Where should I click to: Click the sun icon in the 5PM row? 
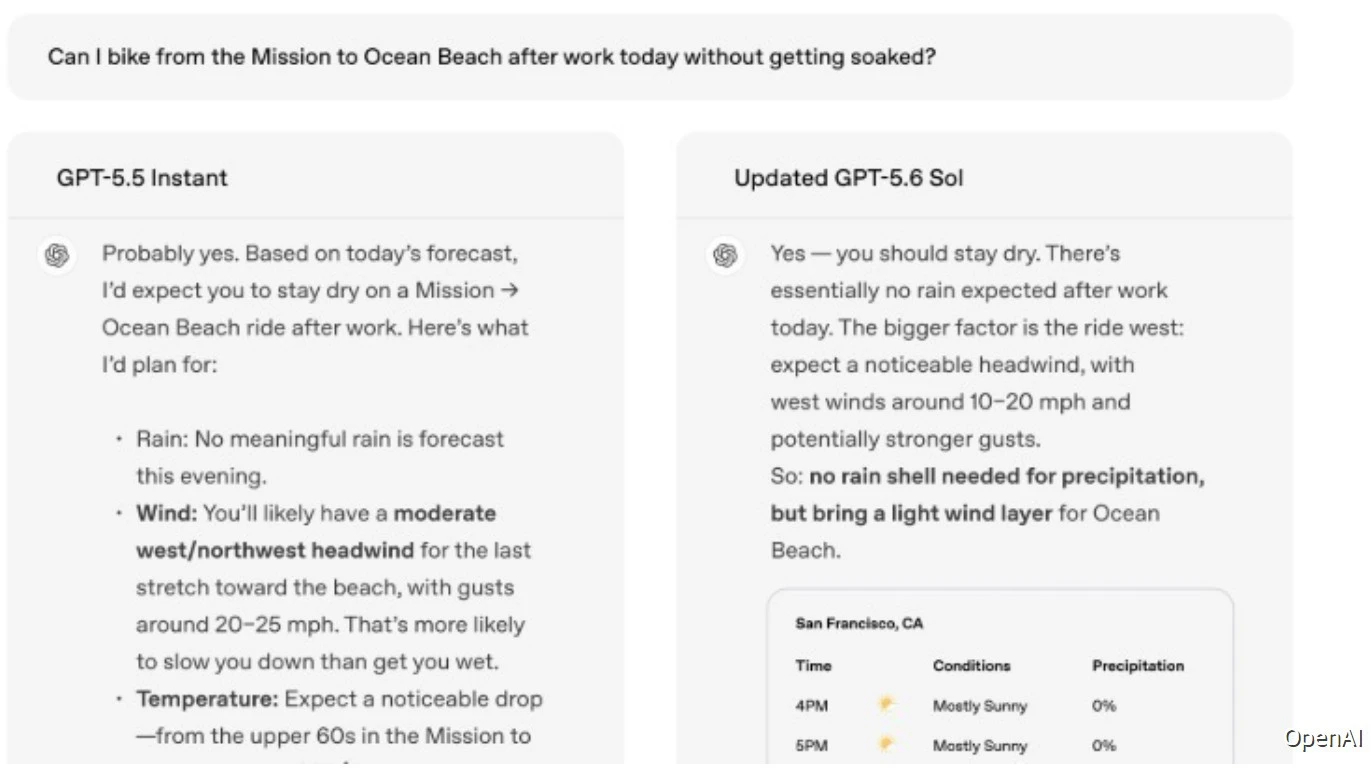(885, 745)
